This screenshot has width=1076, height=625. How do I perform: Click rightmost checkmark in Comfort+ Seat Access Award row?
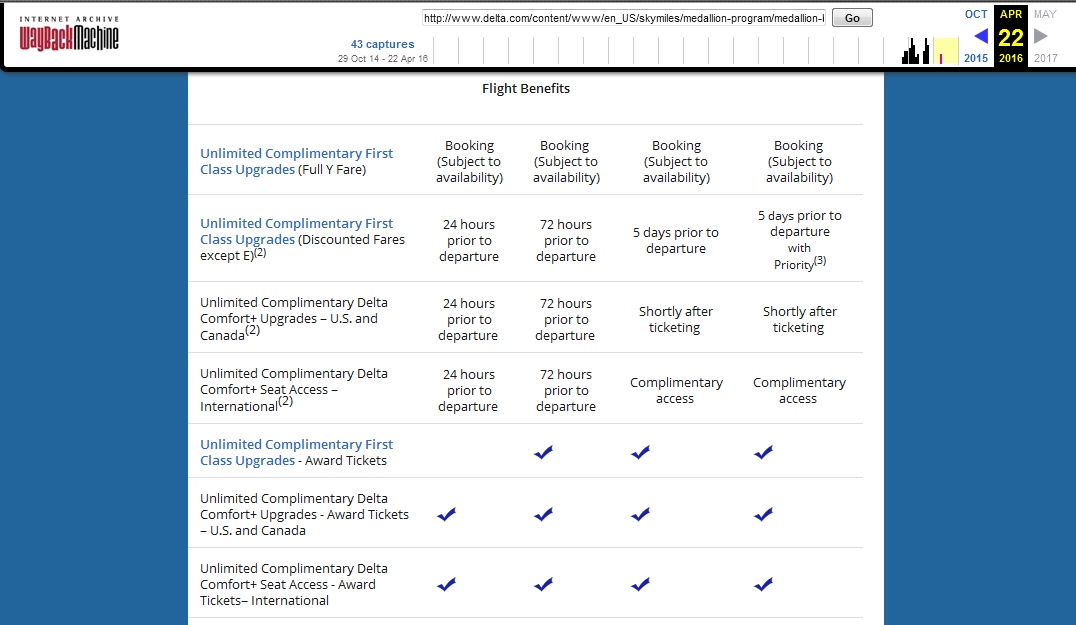click(x=763, y=585)
